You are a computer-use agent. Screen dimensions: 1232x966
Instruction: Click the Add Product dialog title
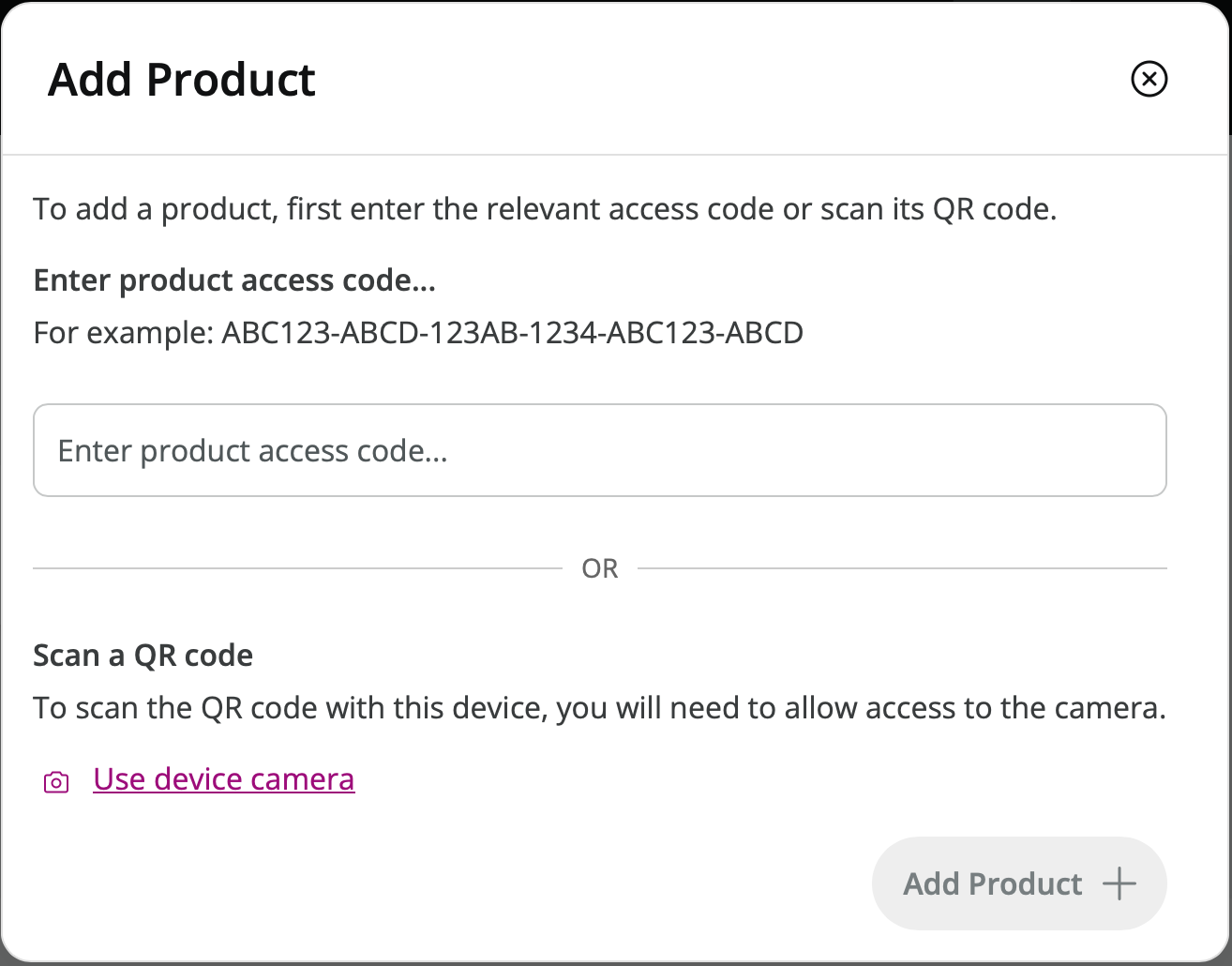[182, 80]
